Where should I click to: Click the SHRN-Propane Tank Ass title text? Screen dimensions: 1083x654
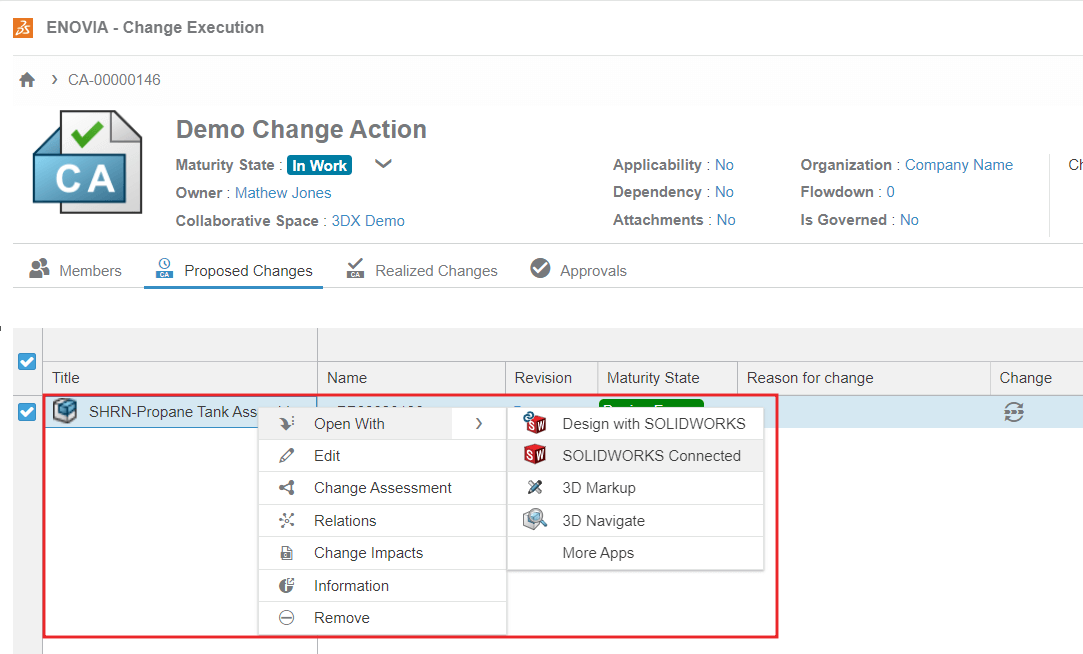coord(173,412)
